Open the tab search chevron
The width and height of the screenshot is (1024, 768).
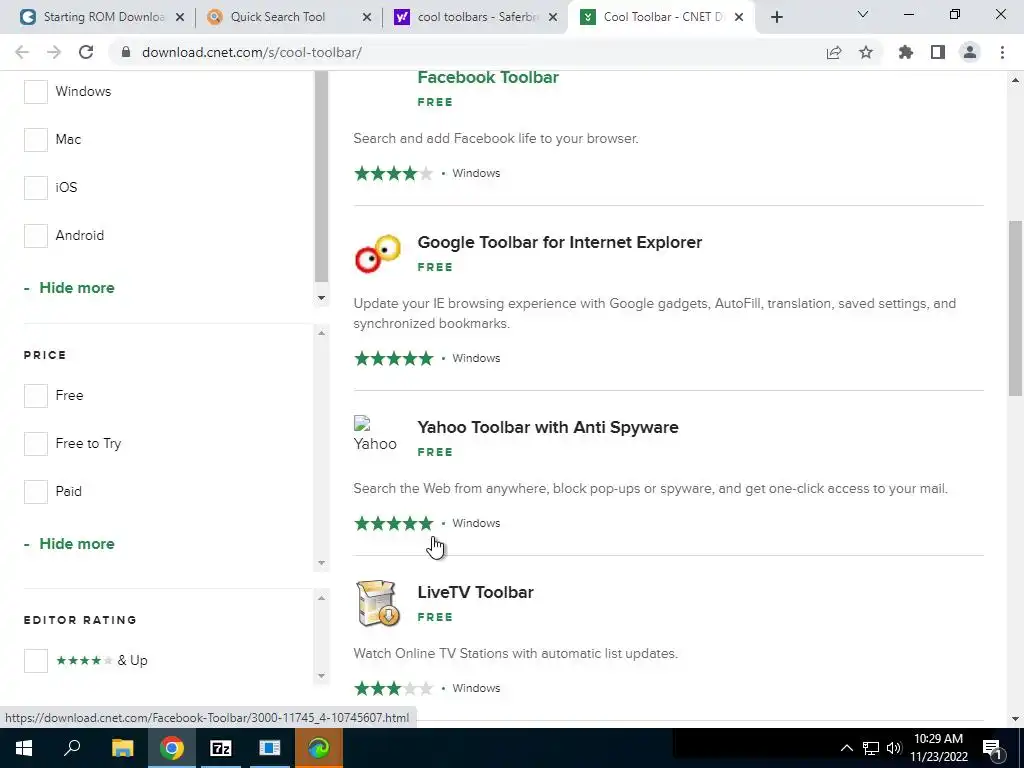point(863,14)
